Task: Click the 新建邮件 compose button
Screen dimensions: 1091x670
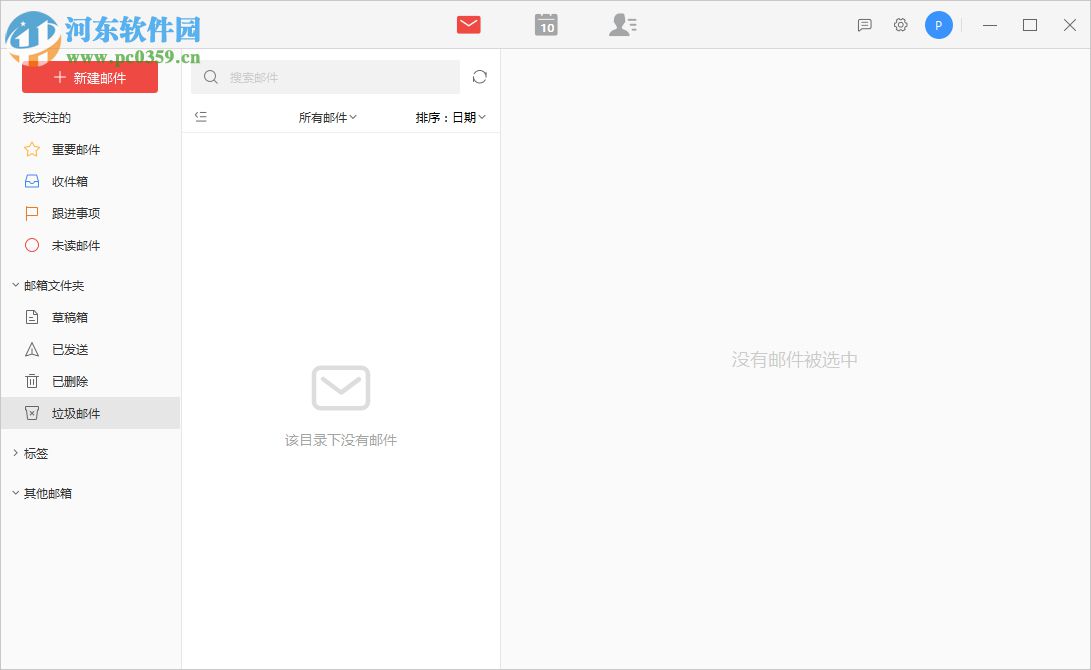Action: 89,76
